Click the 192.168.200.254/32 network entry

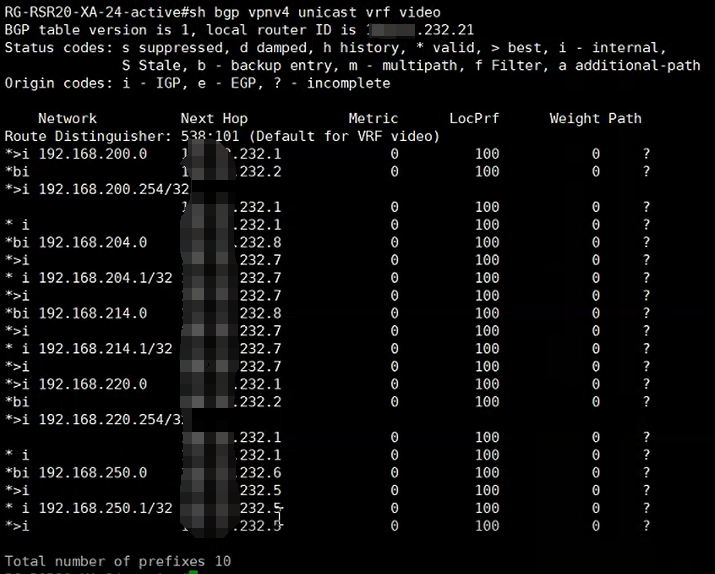point(113,189)
